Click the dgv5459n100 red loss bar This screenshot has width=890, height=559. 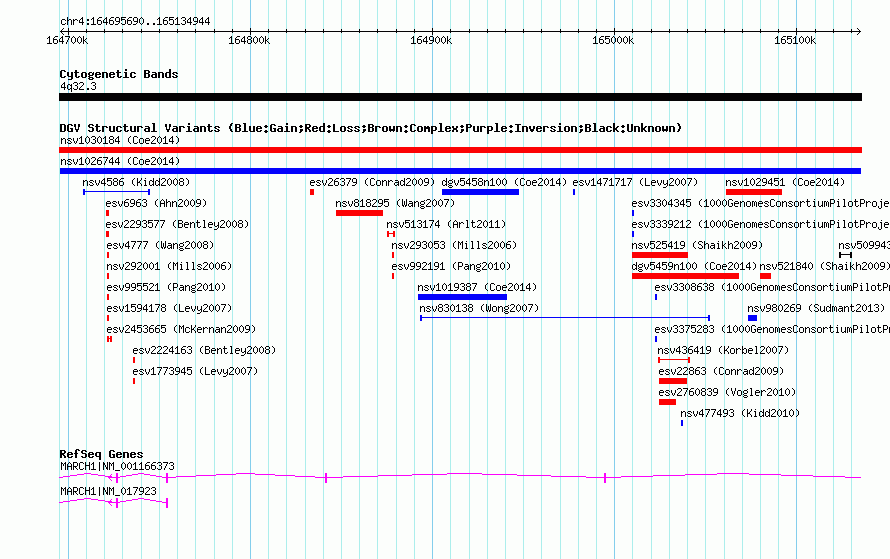click(685, 276)
